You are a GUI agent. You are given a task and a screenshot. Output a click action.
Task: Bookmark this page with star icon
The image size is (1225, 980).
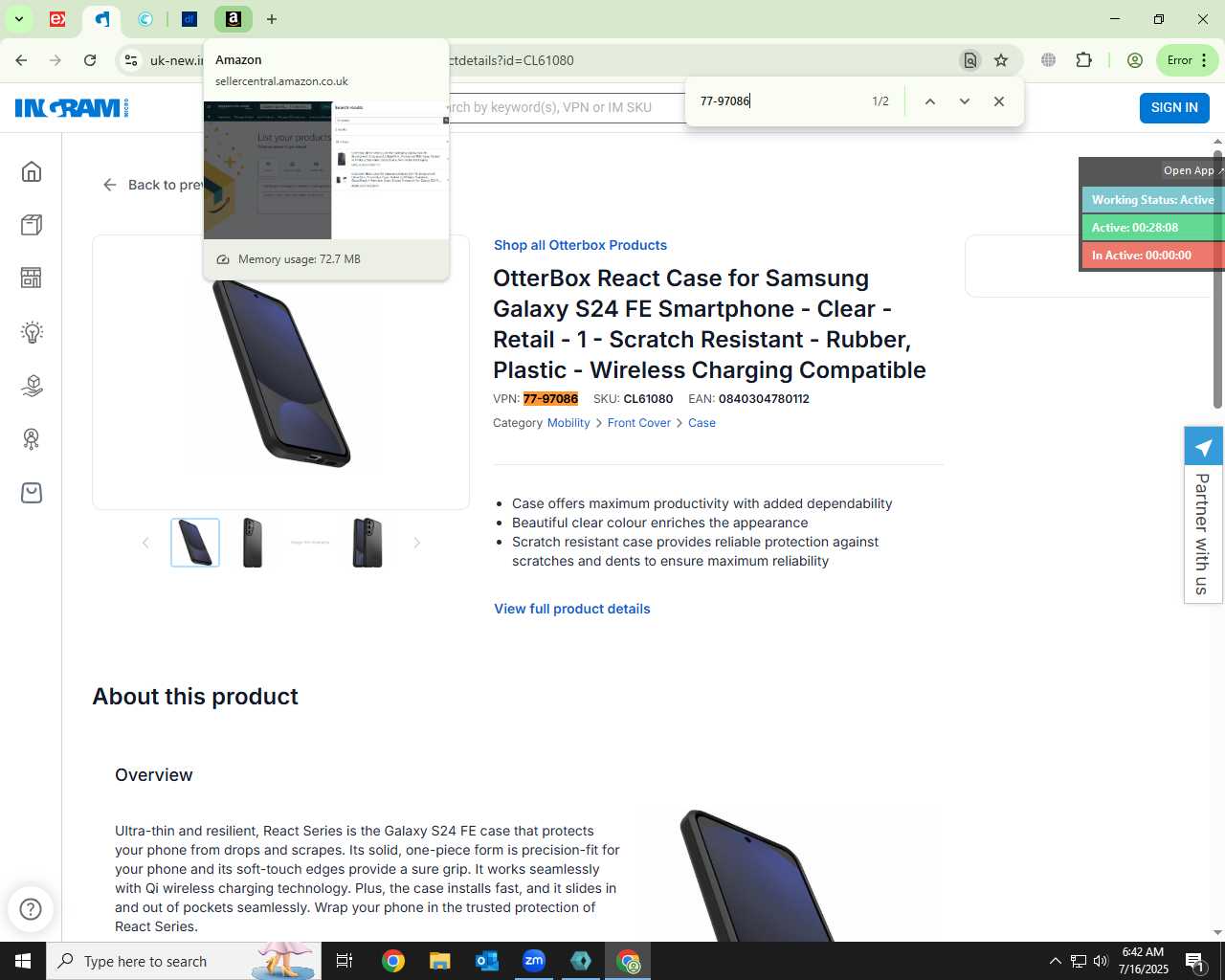pyautogui.click(x=1001, y=60)
